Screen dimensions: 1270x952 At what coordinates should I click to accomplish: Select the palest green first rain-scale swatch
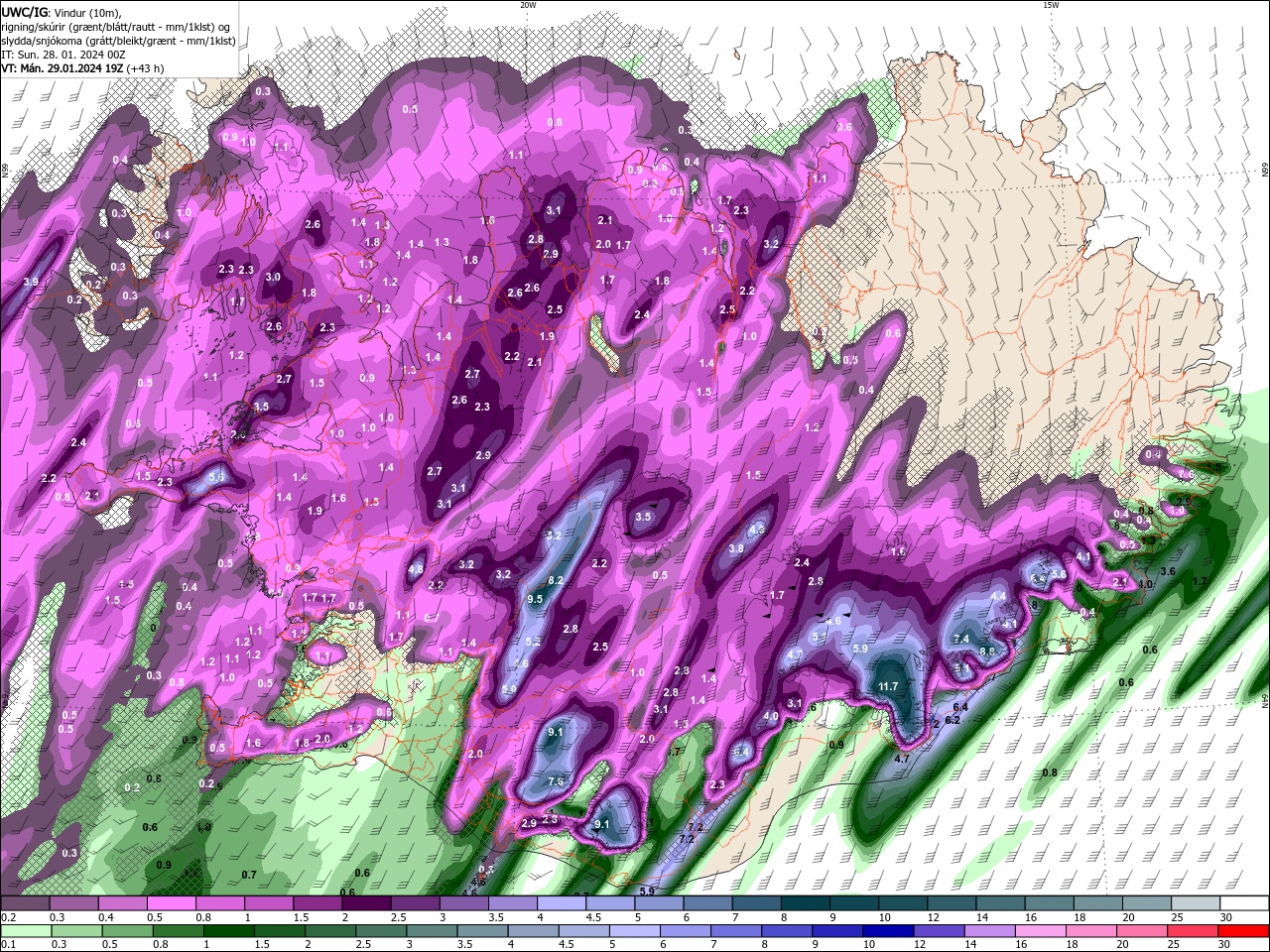(25, 931)
